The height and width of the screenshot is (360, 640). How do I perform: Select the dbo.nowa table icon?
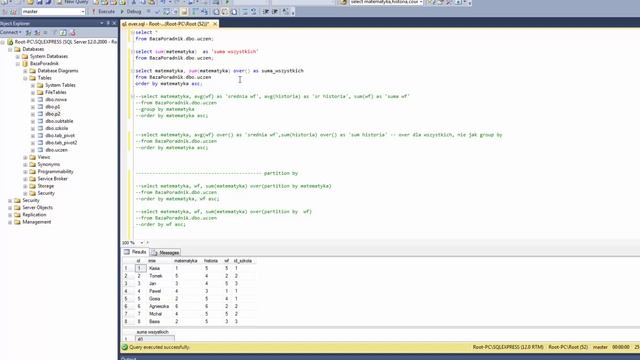pos(40,100)
